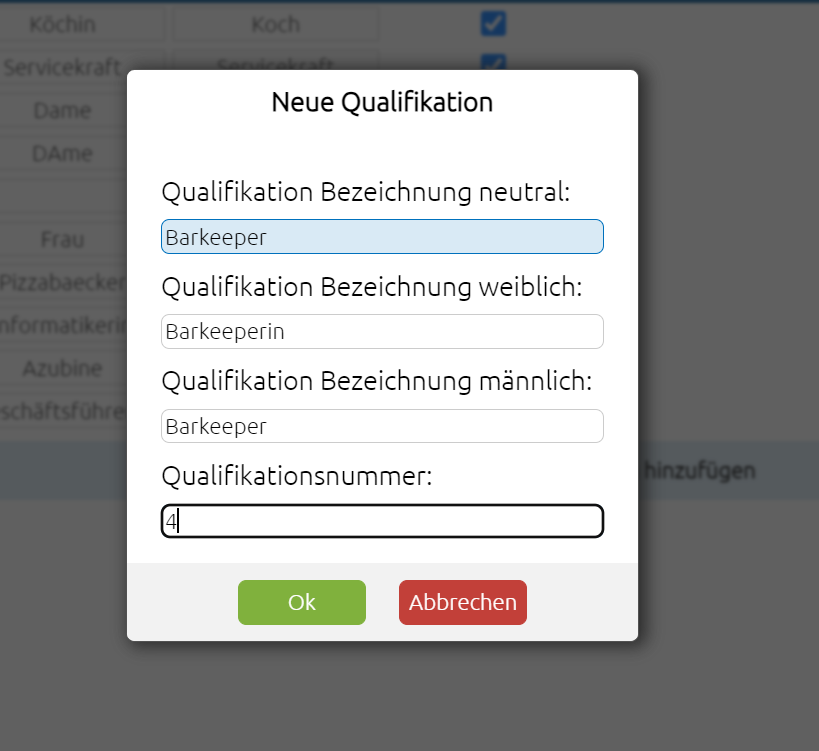Select the Azubine entry
This screenshot has height=751, width=819.
coord(63,369)
